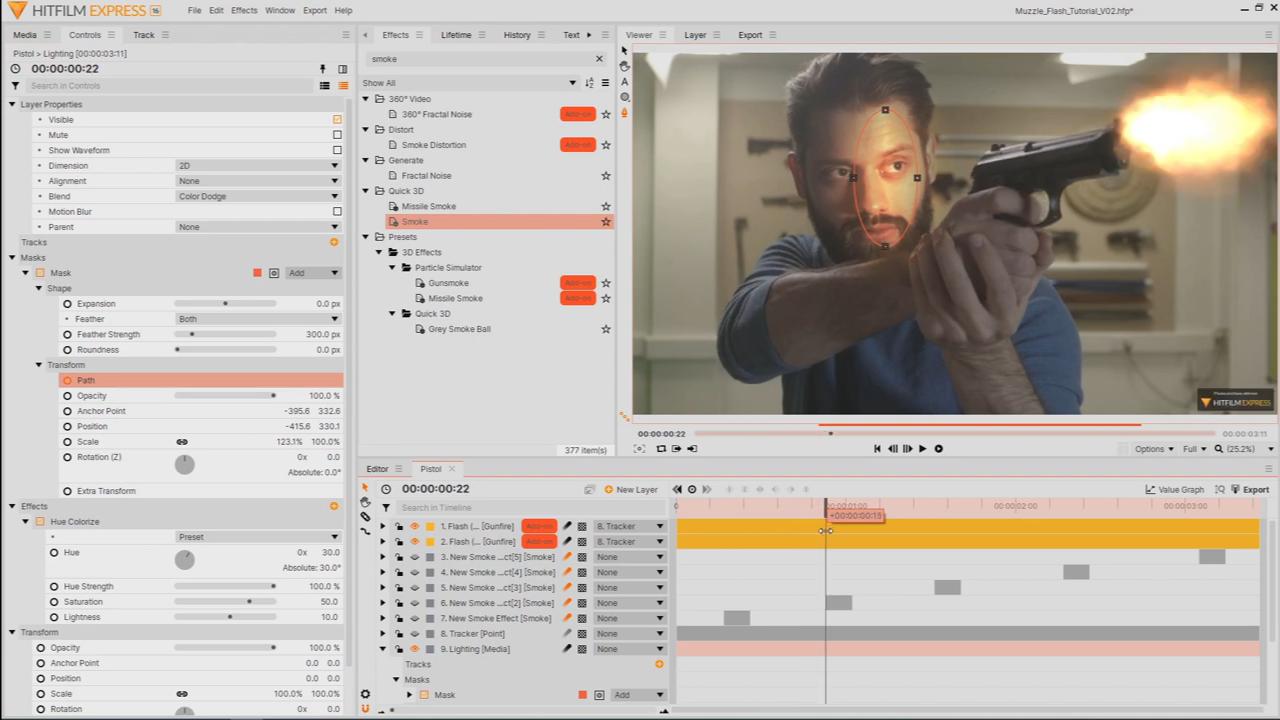Favorite the Fractal Noise effect star
Screen dimensions: 1280x720
(605, 176)
